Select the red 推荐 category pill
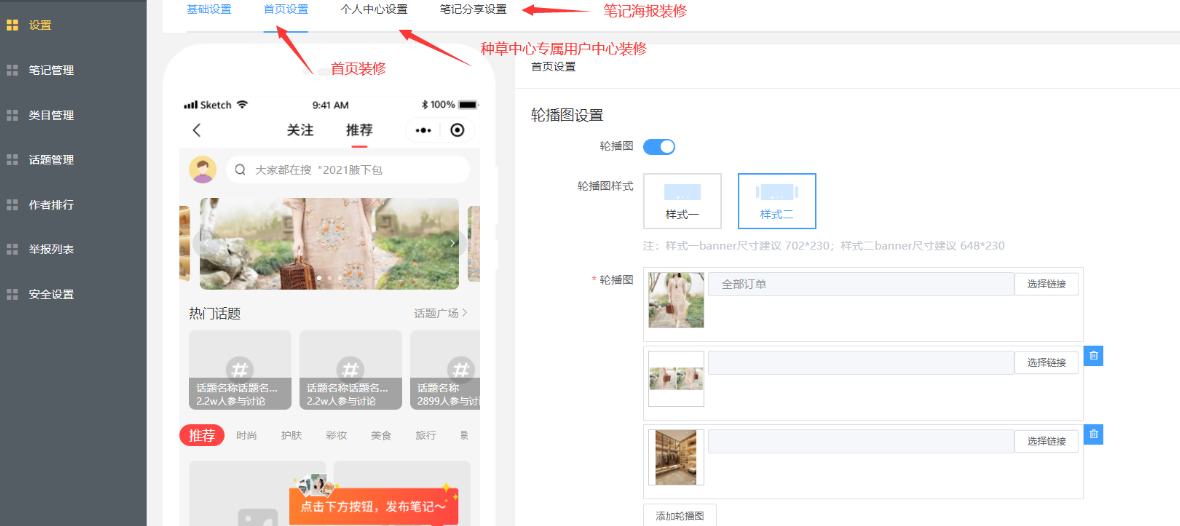Image resolution: width=1180 pixels, height=526 pixels. coord(202,435)
